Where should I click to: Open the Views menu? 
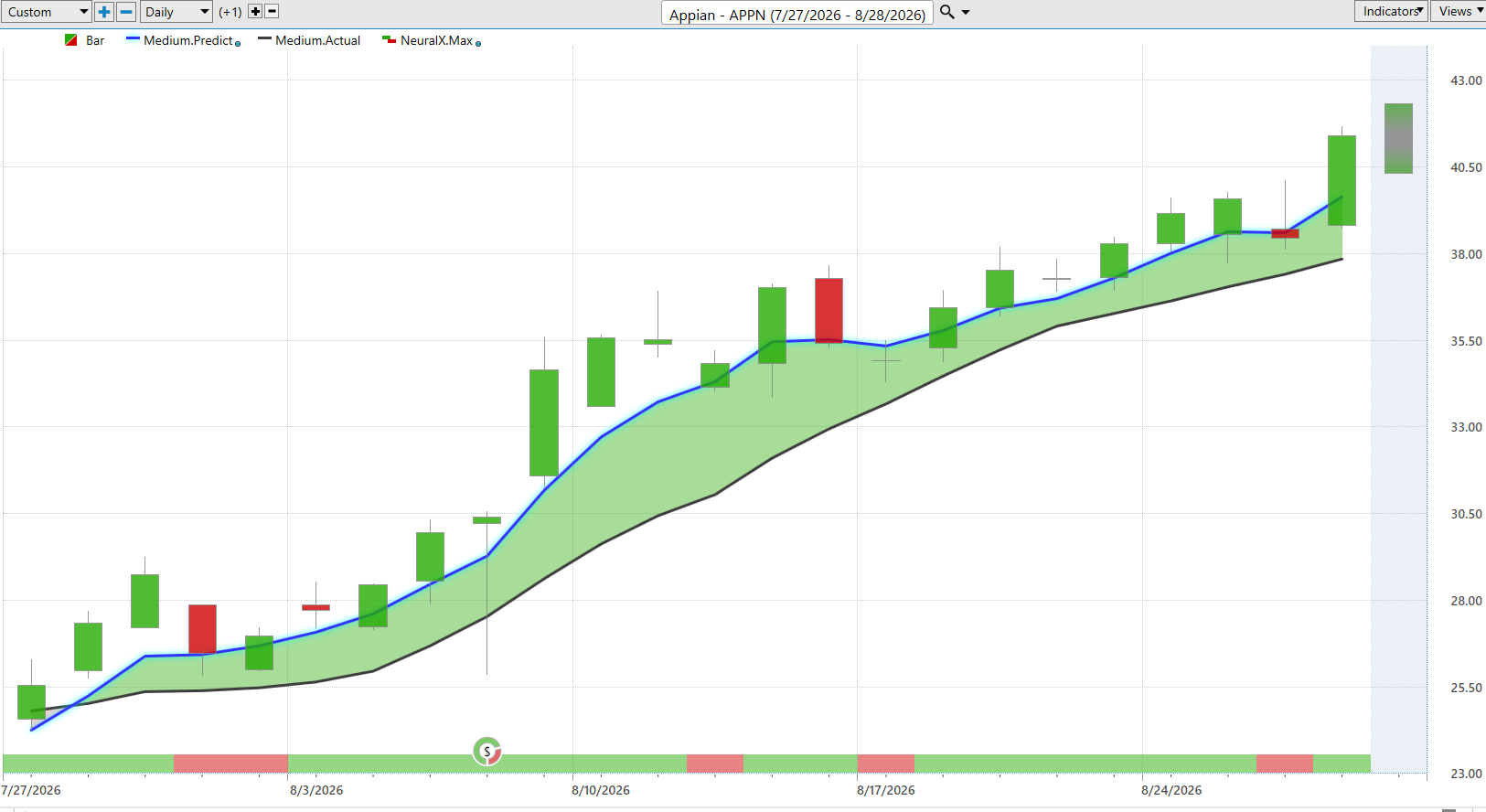point(1459,11)
